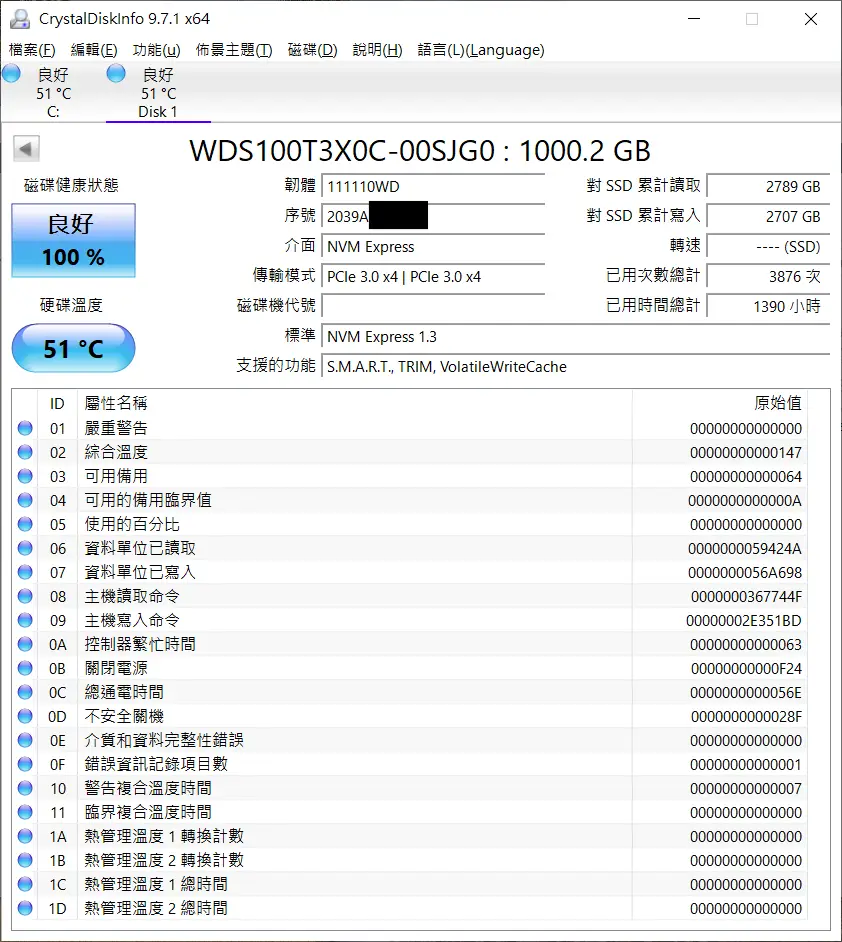Click the power on hours 1390 小時
The width and height of the screenshot is (842, 942).
point(768,306)
